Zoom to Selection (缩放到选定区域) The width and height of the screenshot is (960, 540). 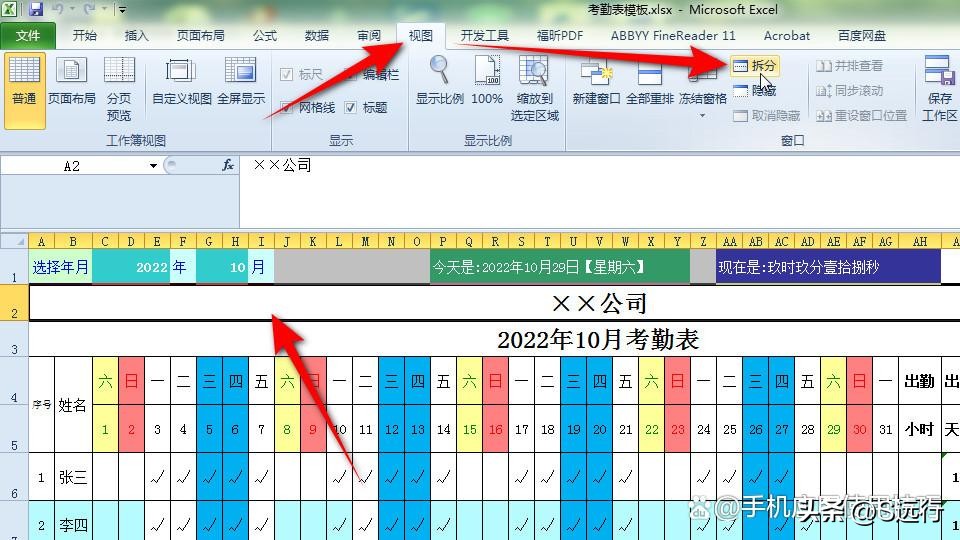tap(534, 89)
